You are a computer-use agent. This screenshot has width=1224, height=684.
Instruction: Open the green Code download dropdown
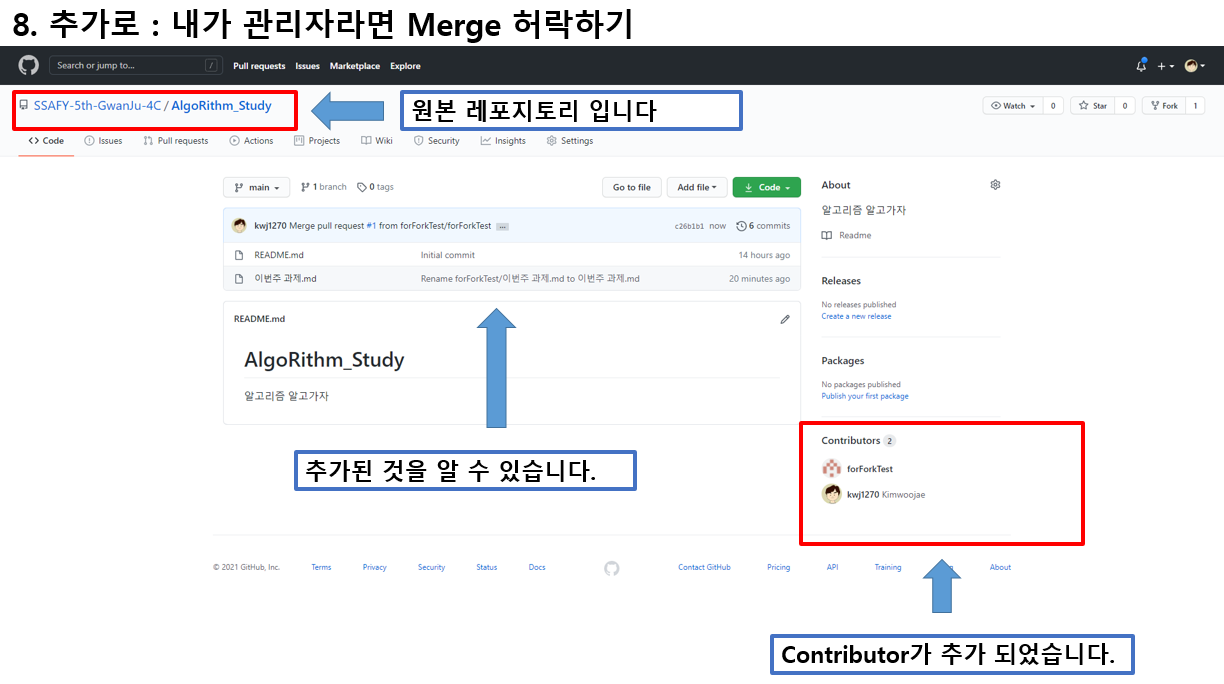click(x=766, y=187)
